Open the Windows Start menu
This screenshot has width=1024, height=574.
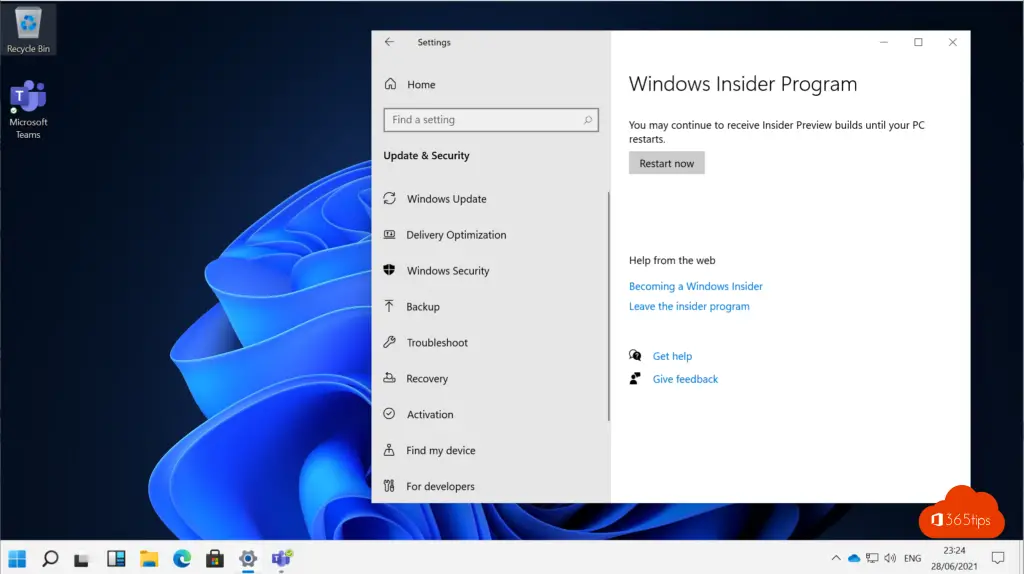click(18, 558)
